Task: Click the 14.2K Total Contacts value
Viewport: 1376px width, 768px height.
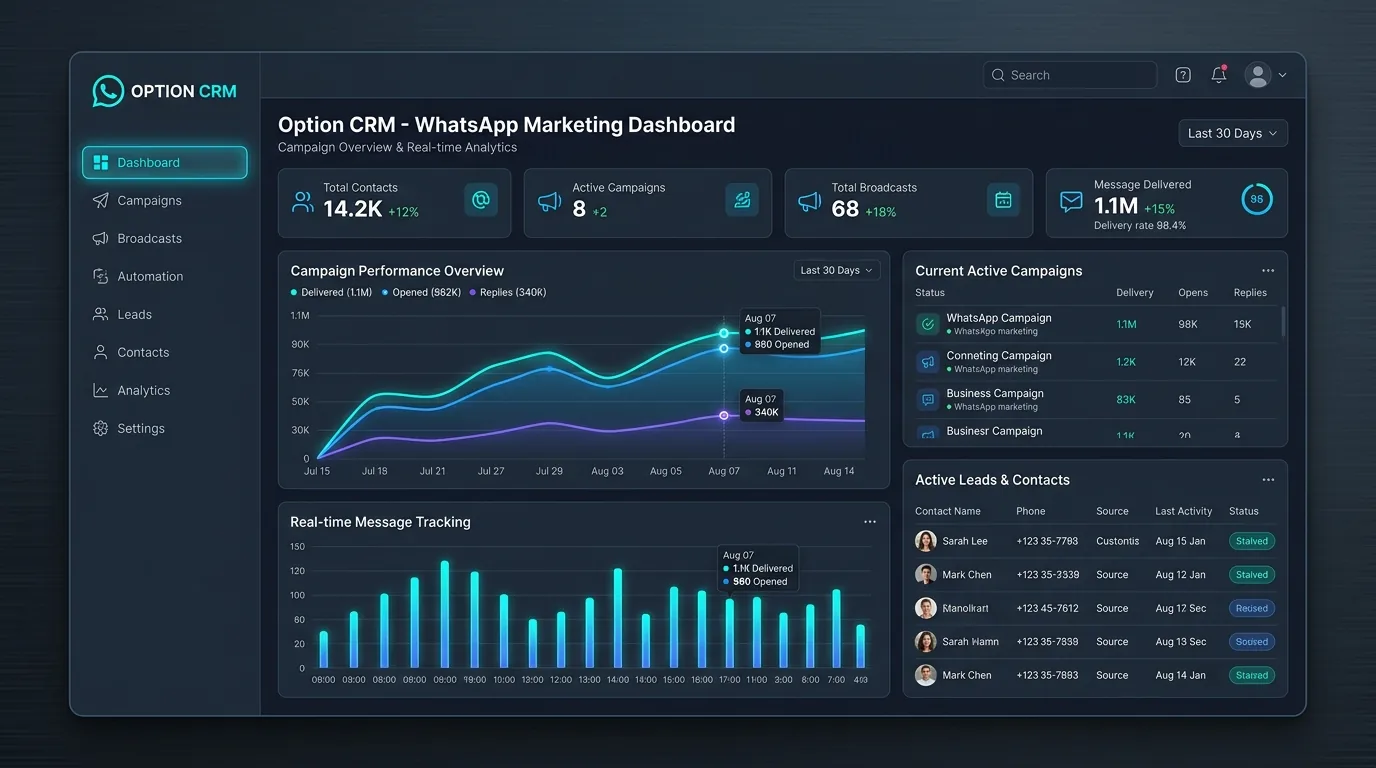Action: pyautogui.click(x=352, y=208)
